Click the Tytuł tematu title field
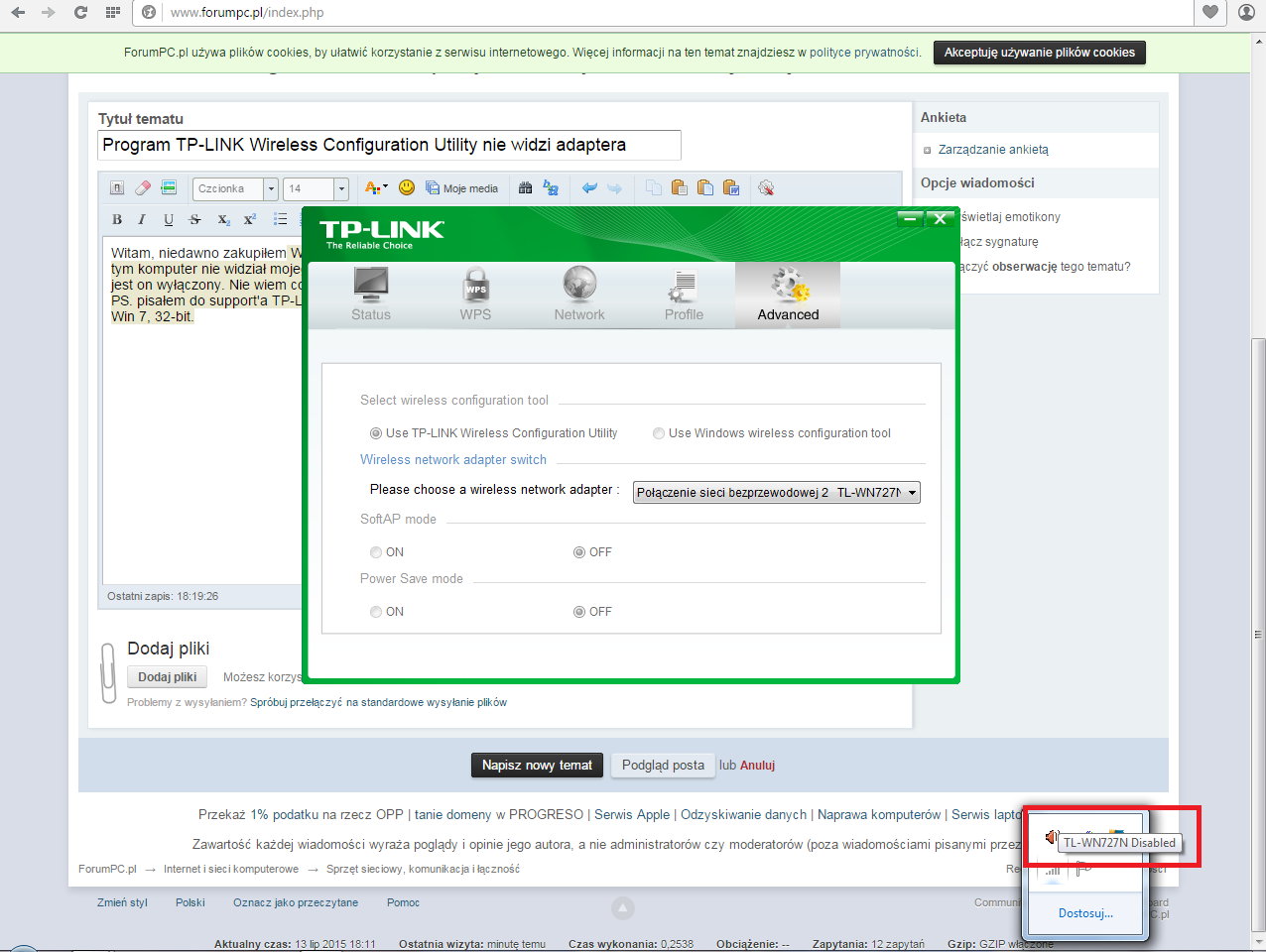The height and width of the screenshot is (952, 1266). (x=390, y=145)
